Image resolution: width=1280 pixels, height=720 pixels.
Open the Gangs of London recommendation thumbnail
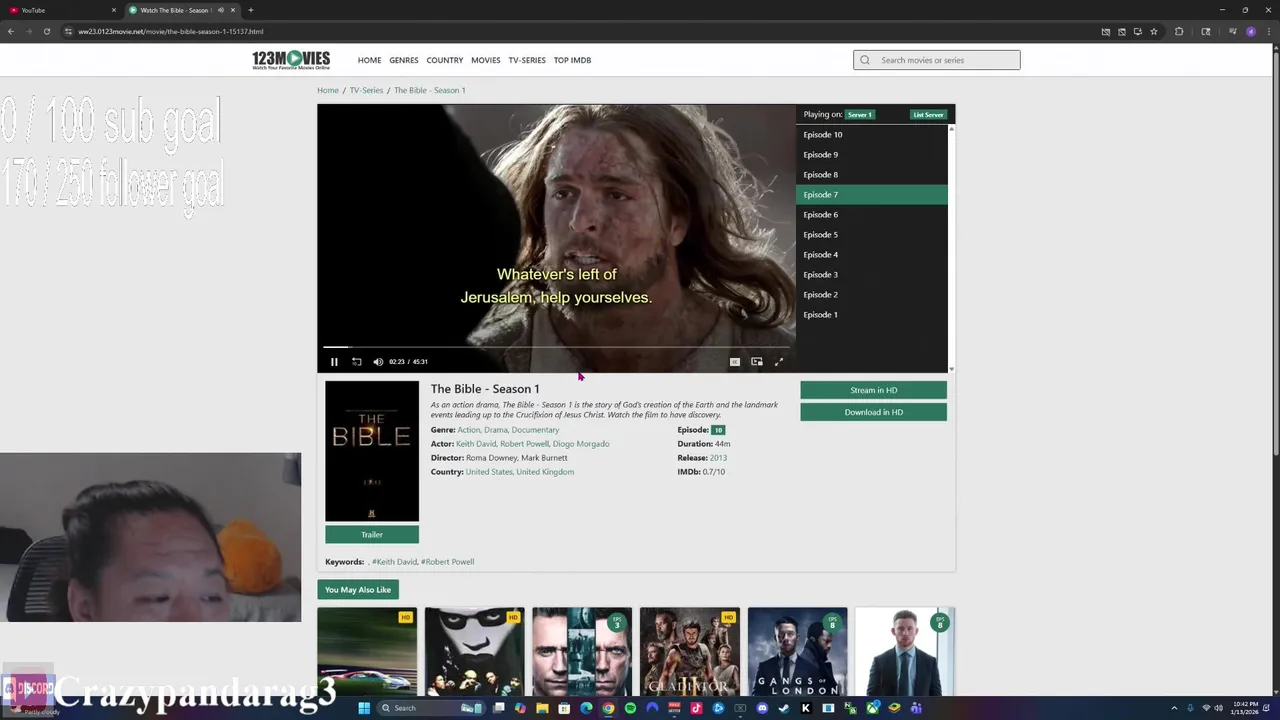click(797, 652)
